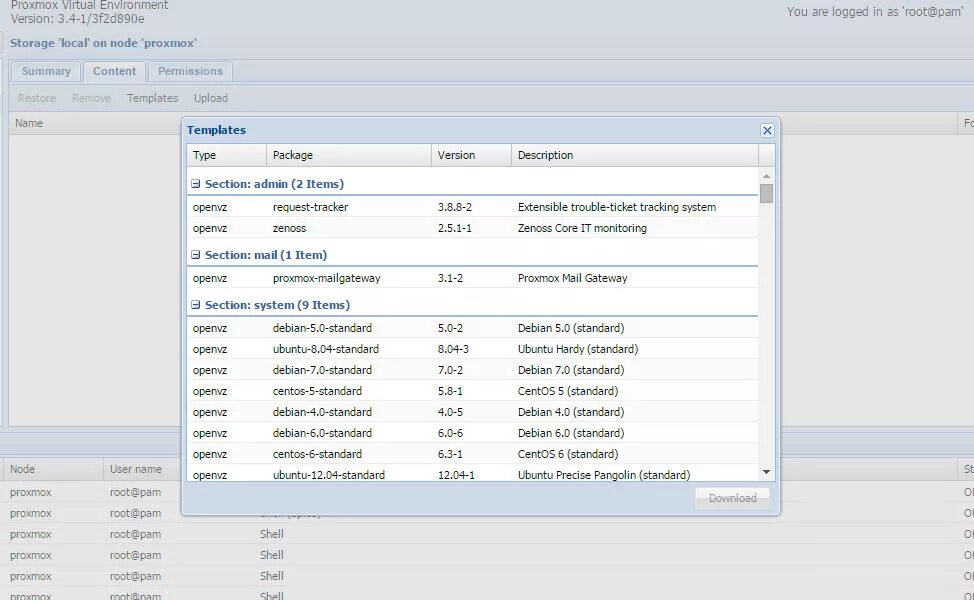Switch to the Content tab

tap(114, 71)
